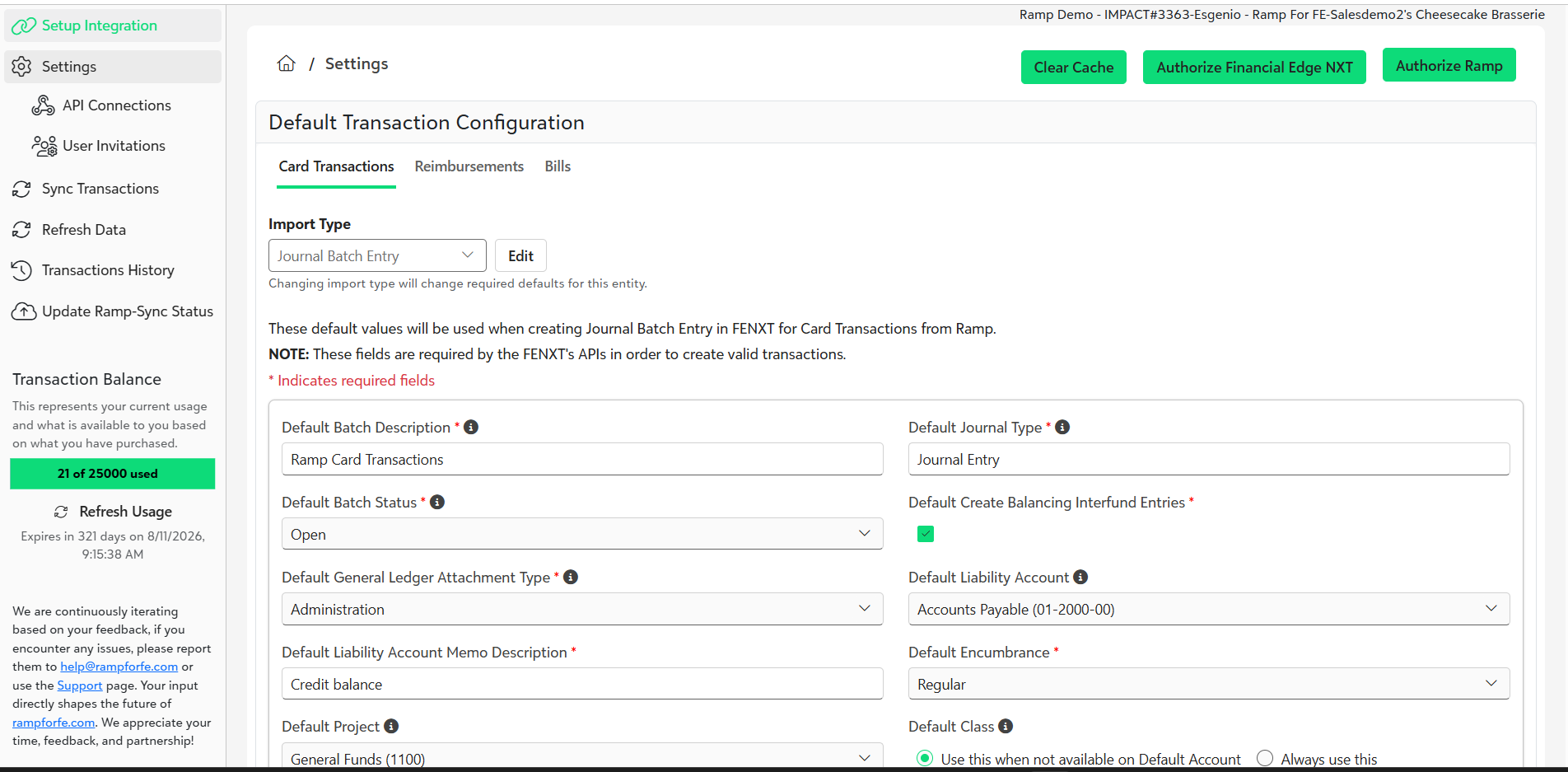Click the Authorize Ramp button
The width and height of the screenshot is (1568, 772).
pos(1449,66)
